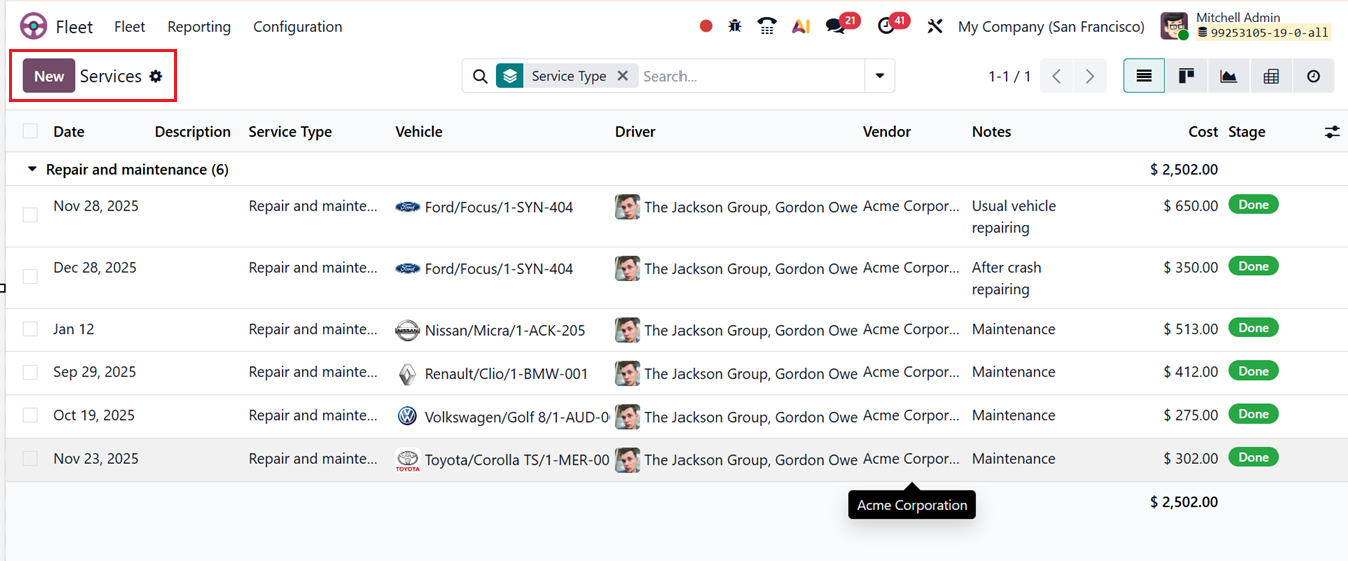Screen dimensions: 1348x561
Task: Open the debug bug icon menu
Action: (735, 27)
